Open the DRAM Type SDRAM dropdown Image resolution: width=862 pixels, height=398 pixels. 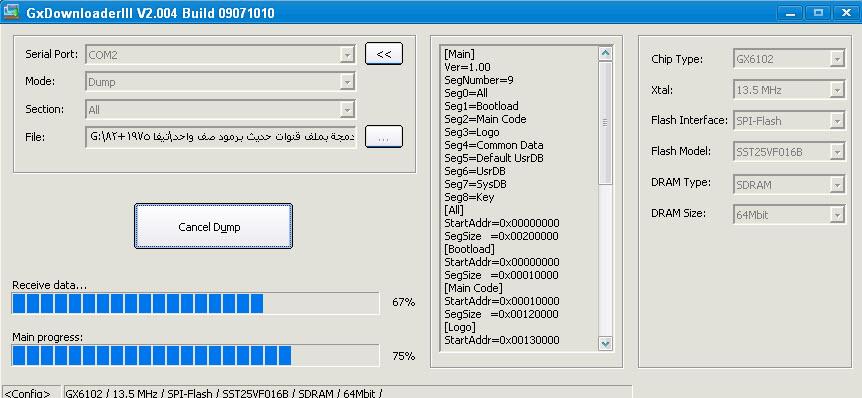tap(788, 185)
